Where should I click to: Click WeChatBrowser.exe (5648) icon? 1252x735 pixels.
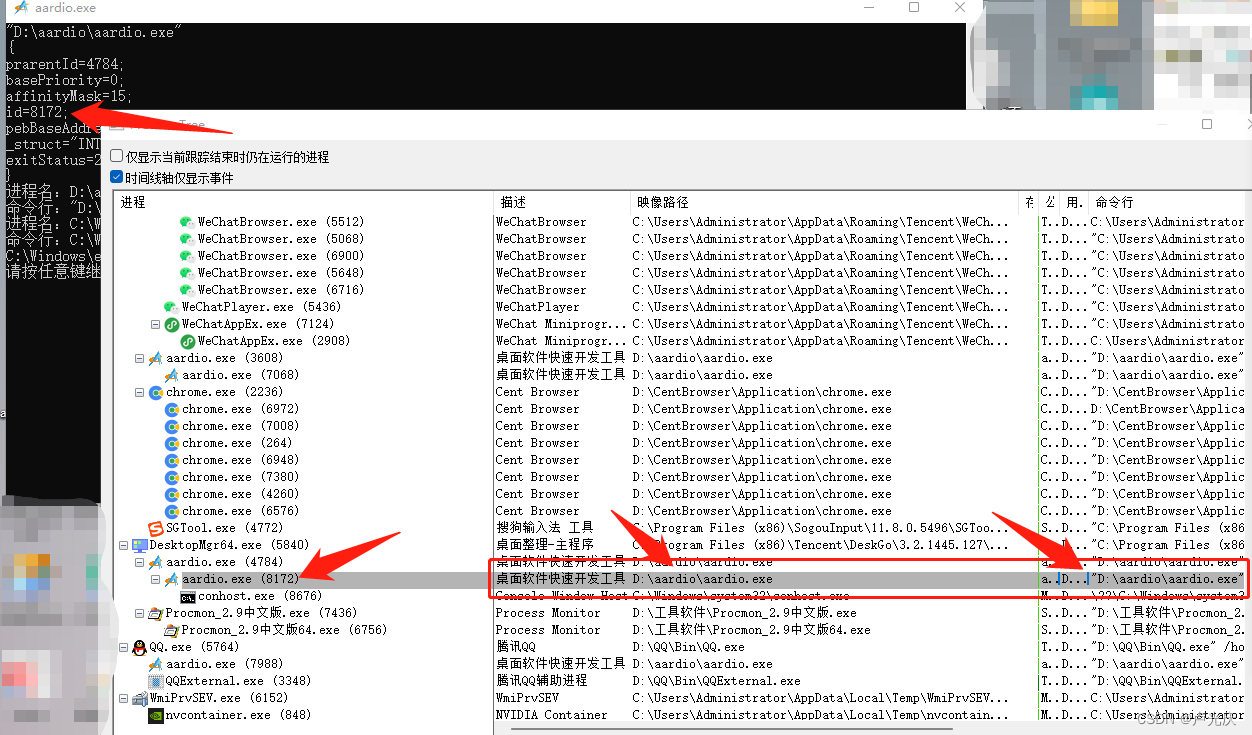tap(187, 273)
